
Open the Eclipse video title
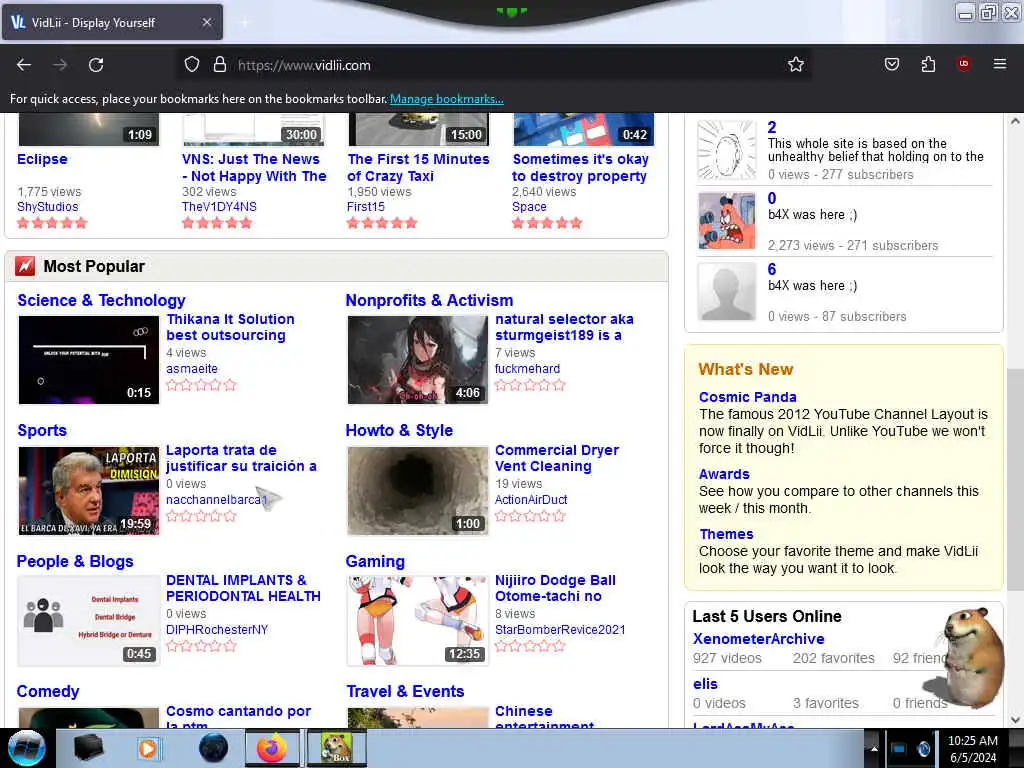coord(42,159)
